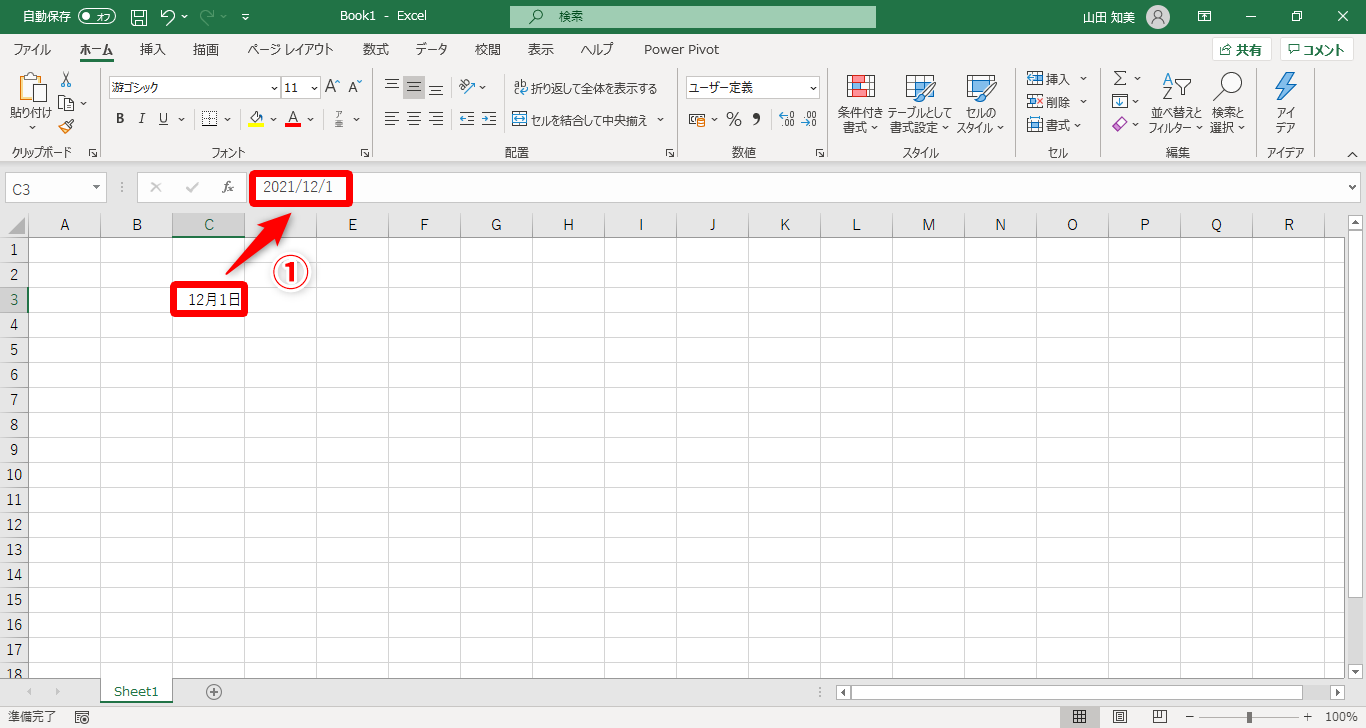Add a new sheet with plus icon

coord(214,691)
